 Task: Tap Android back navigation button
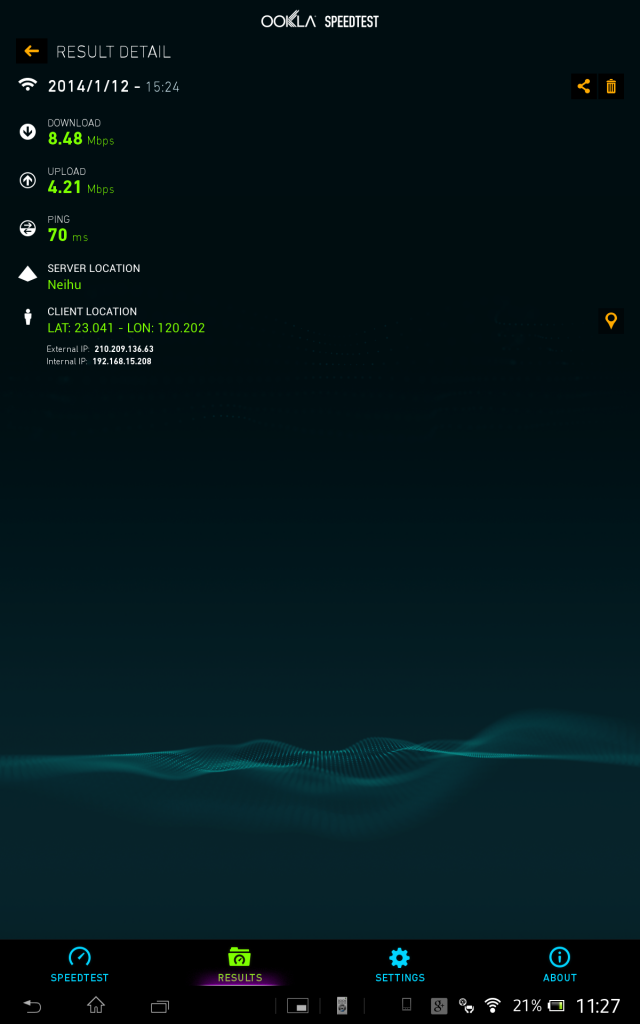point(32,1005)
